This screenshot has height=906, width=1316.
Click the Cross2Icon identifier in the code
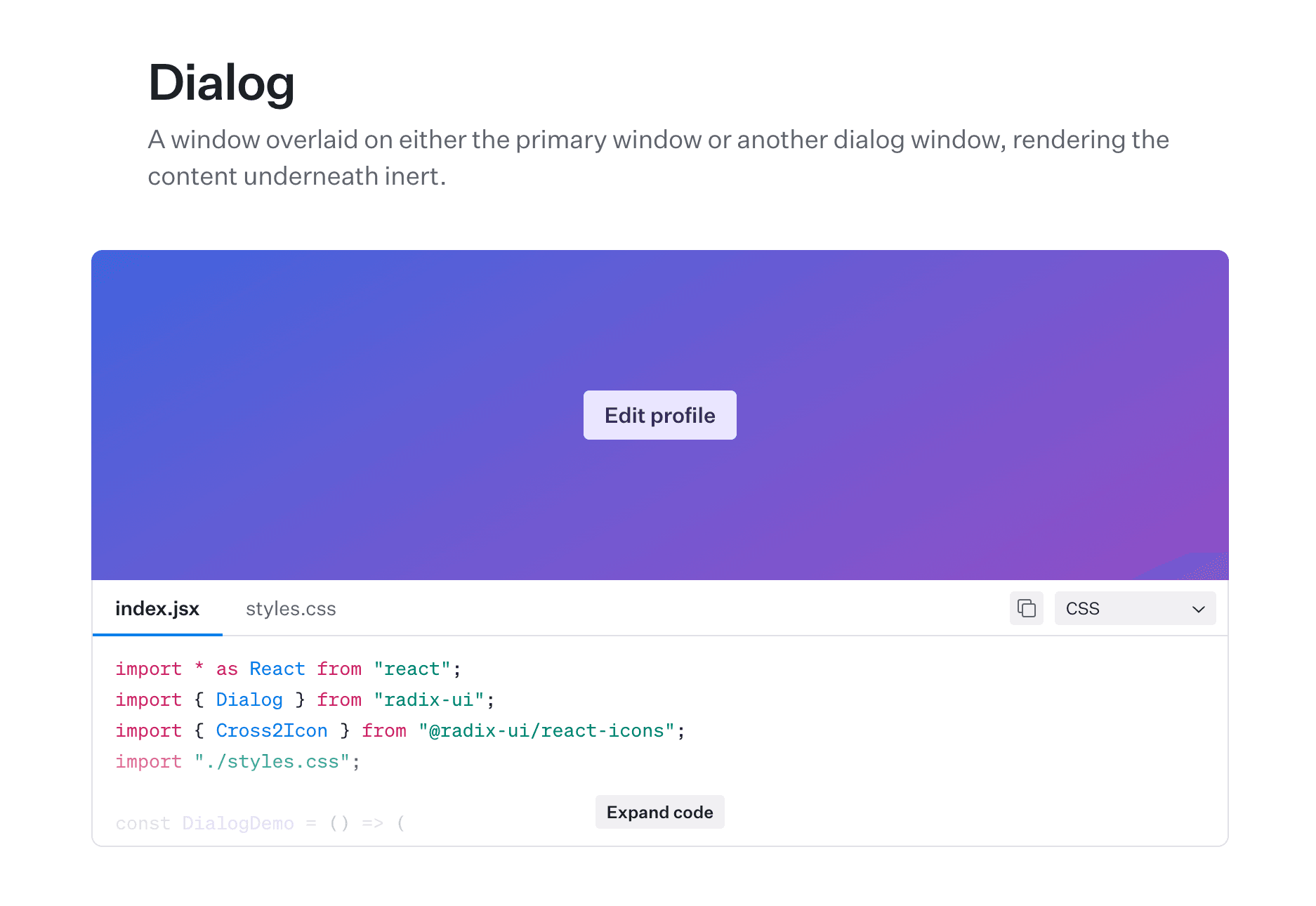click(x=271, y=730)
